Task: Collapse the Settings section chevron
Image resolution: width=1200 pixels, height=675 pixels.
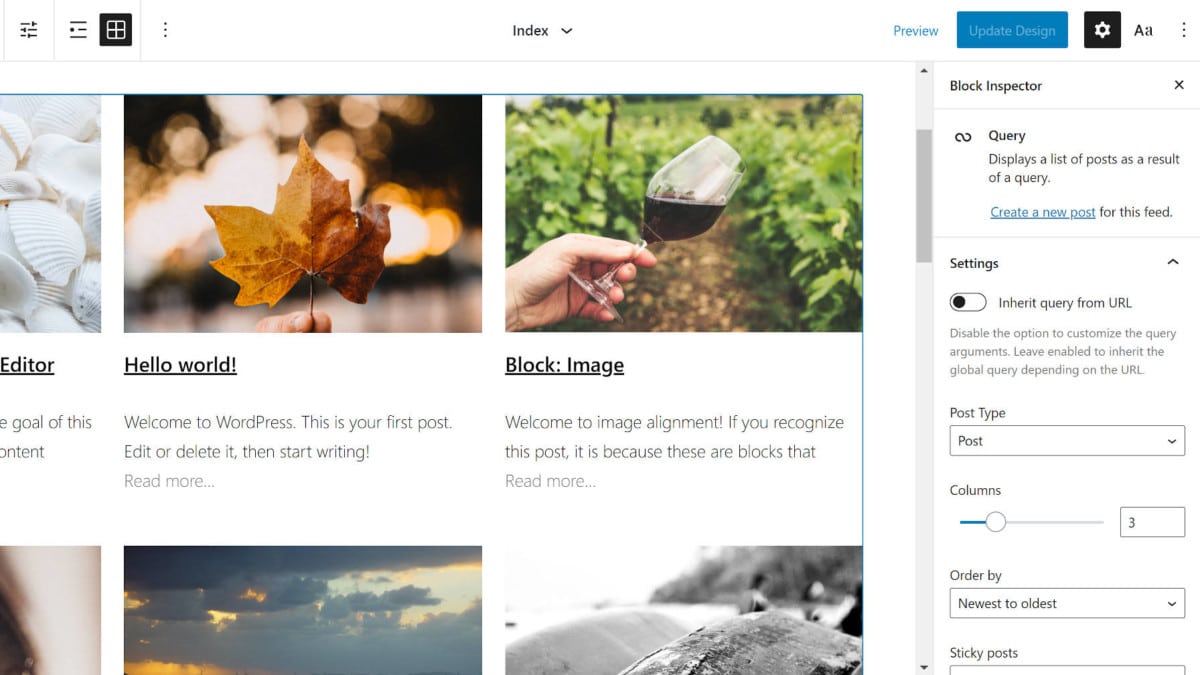Action: tap(1173, 263)
